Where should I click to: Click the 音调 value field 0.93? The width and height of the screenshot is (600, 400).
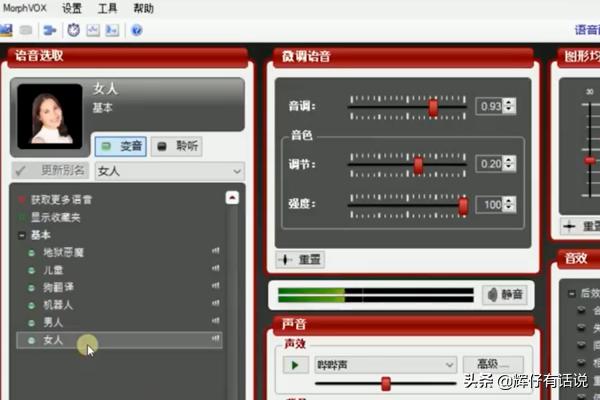click(x=490, y=106)
